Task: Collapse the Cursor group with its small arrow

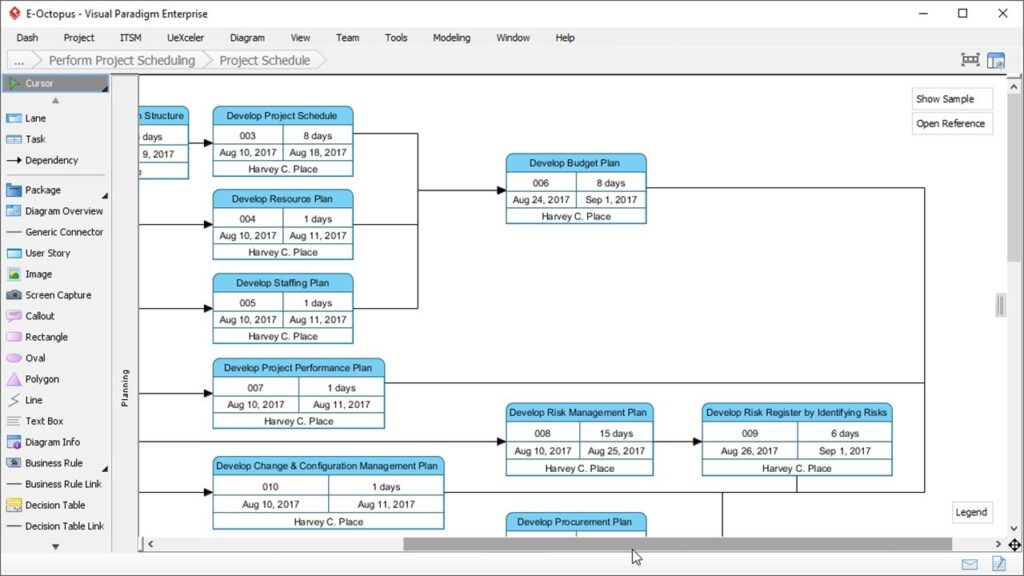Action: 57,100
